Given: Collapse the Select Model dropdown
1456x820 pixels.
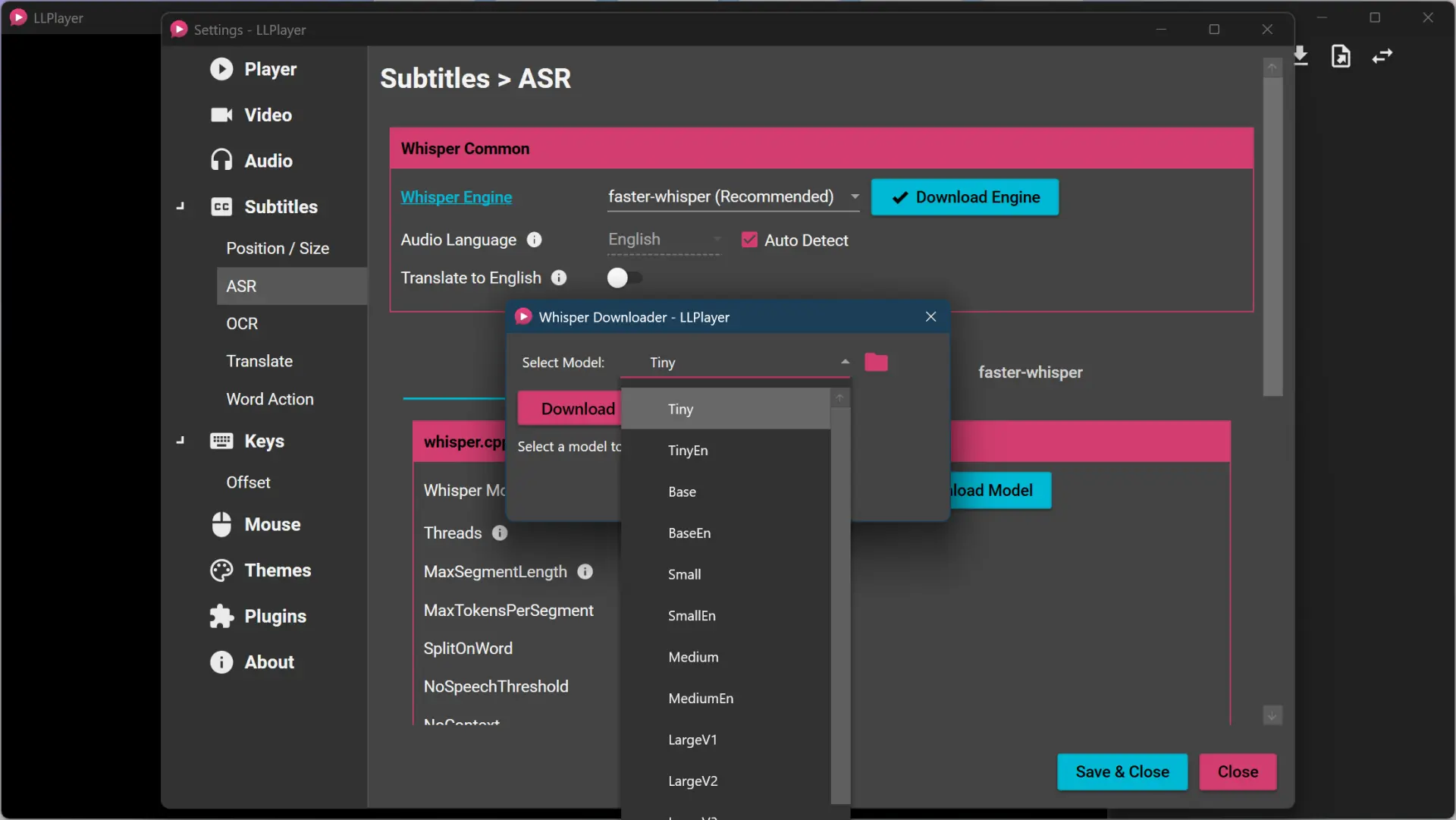Looking at the screenshot, I should point(845,363).
